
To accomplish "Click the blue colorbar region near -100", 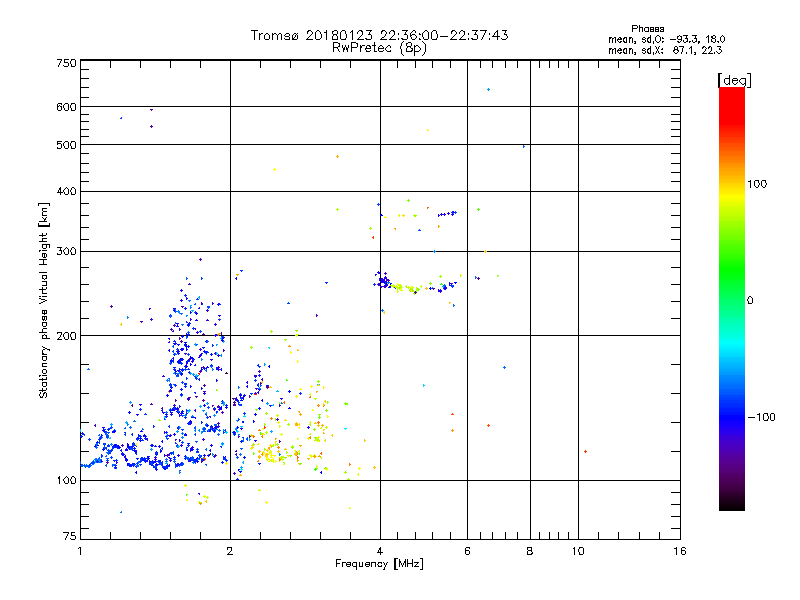I will tap(732, 417).
